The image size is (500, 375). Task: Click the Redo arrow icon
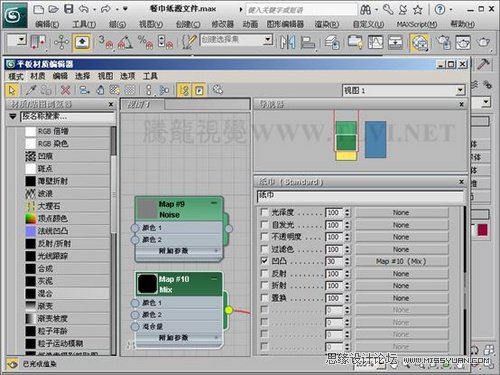pyautogui.click(x=106, y=9)
